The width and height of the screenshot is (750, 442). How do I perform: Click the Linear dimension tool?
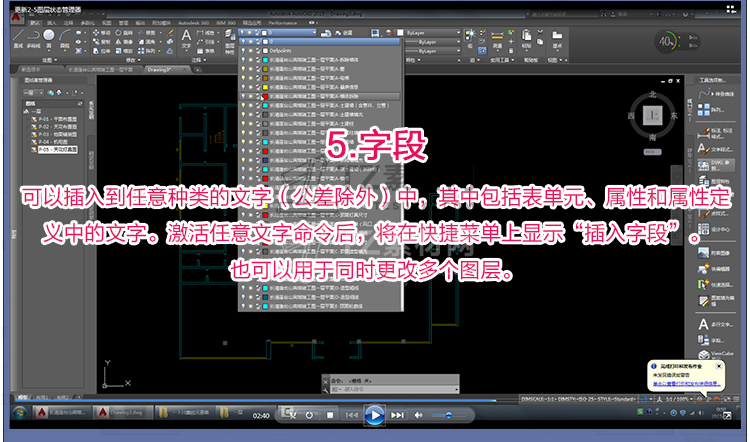tap(206, 33)
